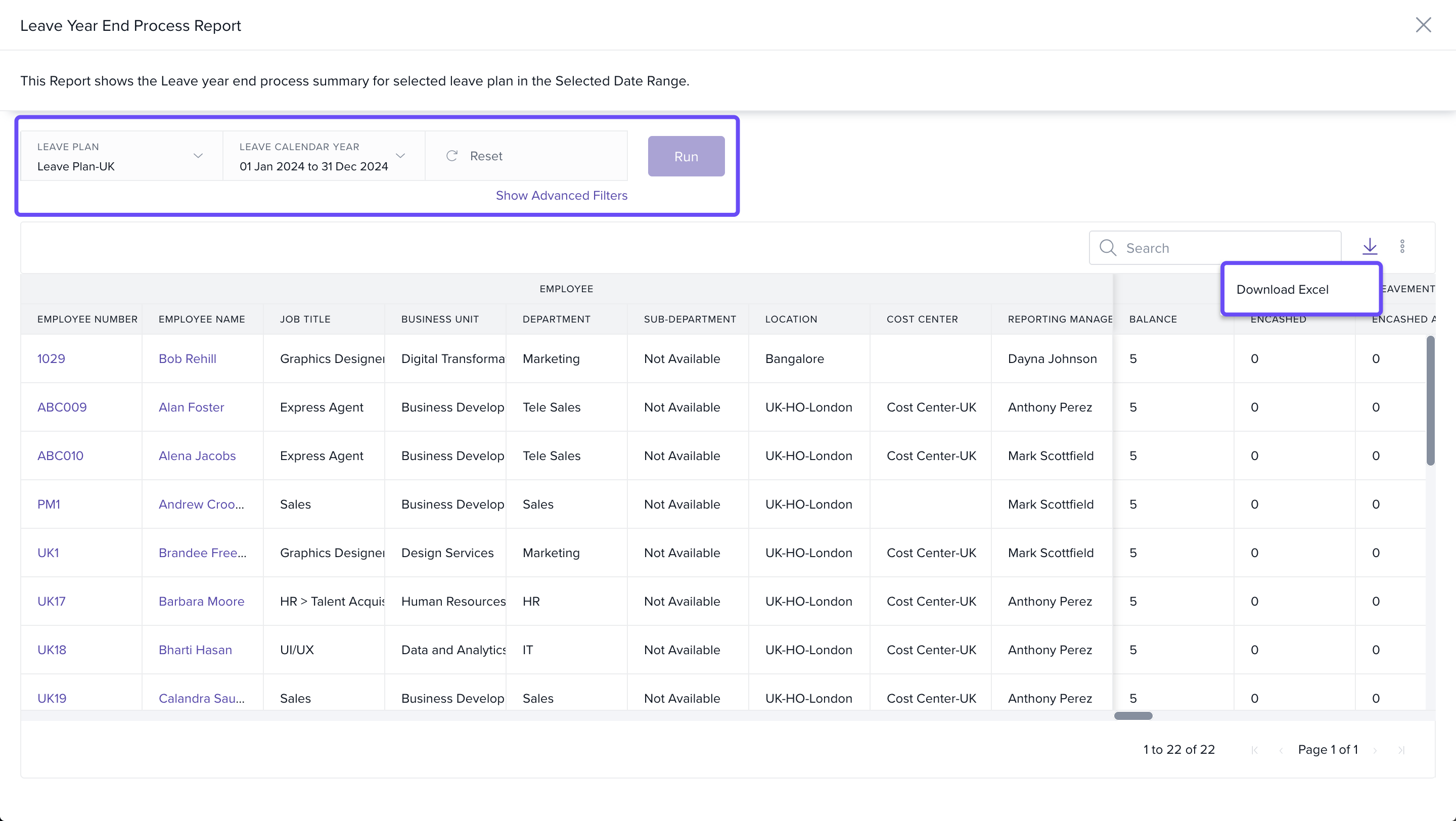1456x821 pixels.
Task: Select Download Excel menu option
Action: coord(1283,289)
